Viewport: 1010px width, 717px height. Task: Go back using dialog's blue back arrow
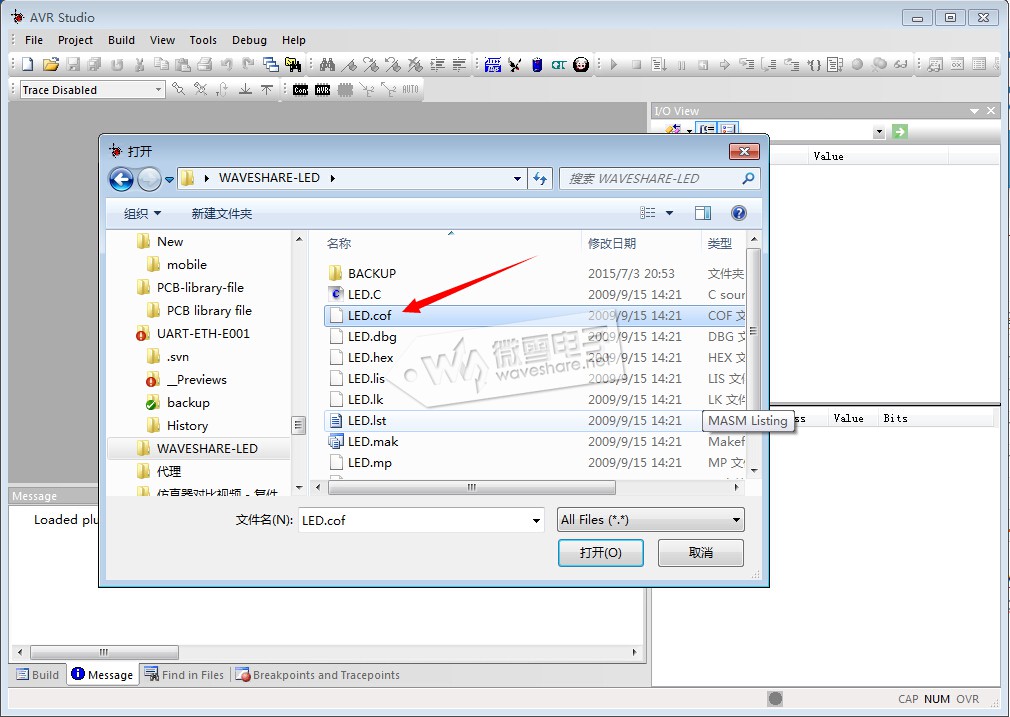[121, 179]
